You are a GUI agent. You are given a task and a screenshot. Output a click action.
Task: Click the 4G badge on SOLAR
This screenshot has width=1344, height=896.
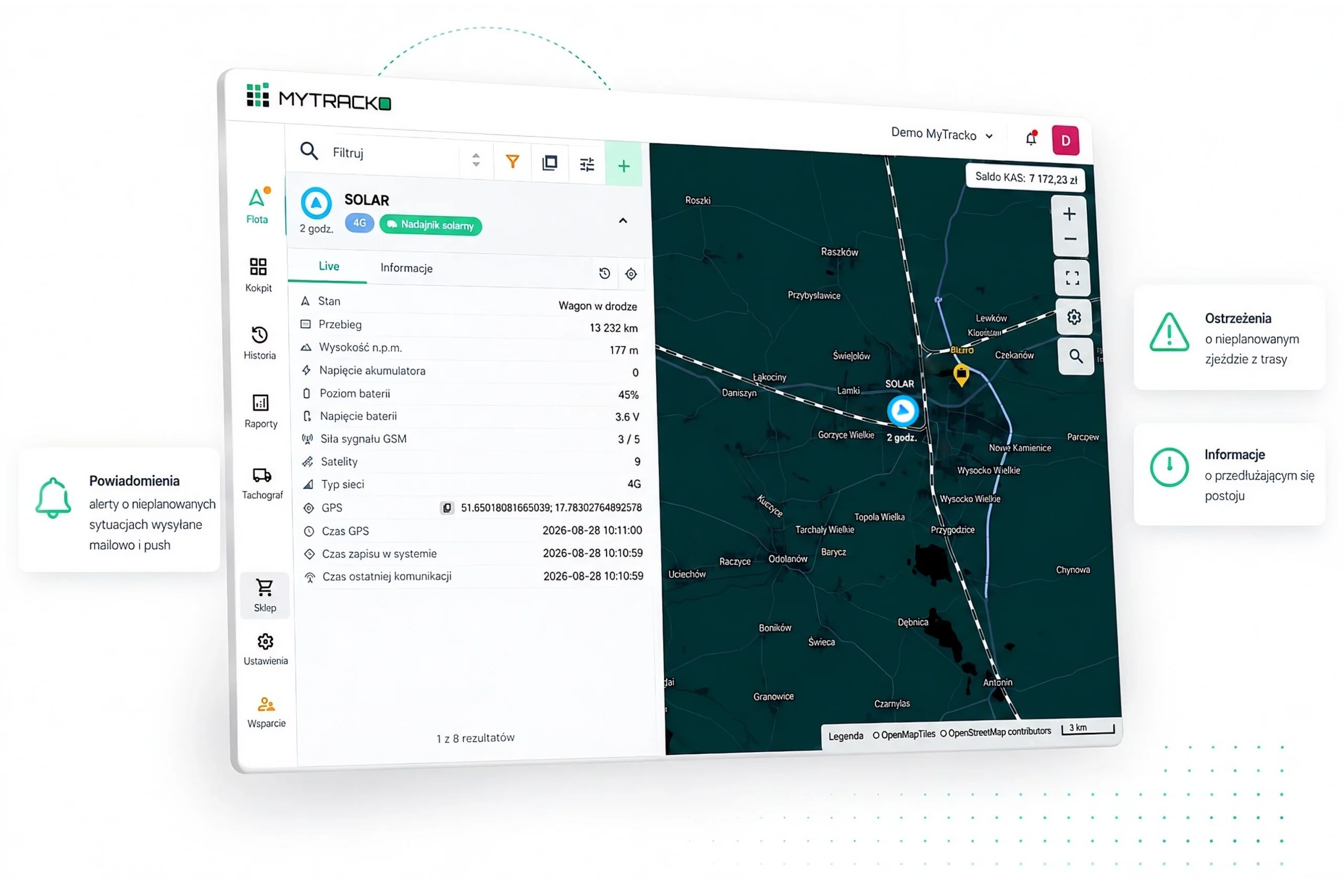(360, 223)
